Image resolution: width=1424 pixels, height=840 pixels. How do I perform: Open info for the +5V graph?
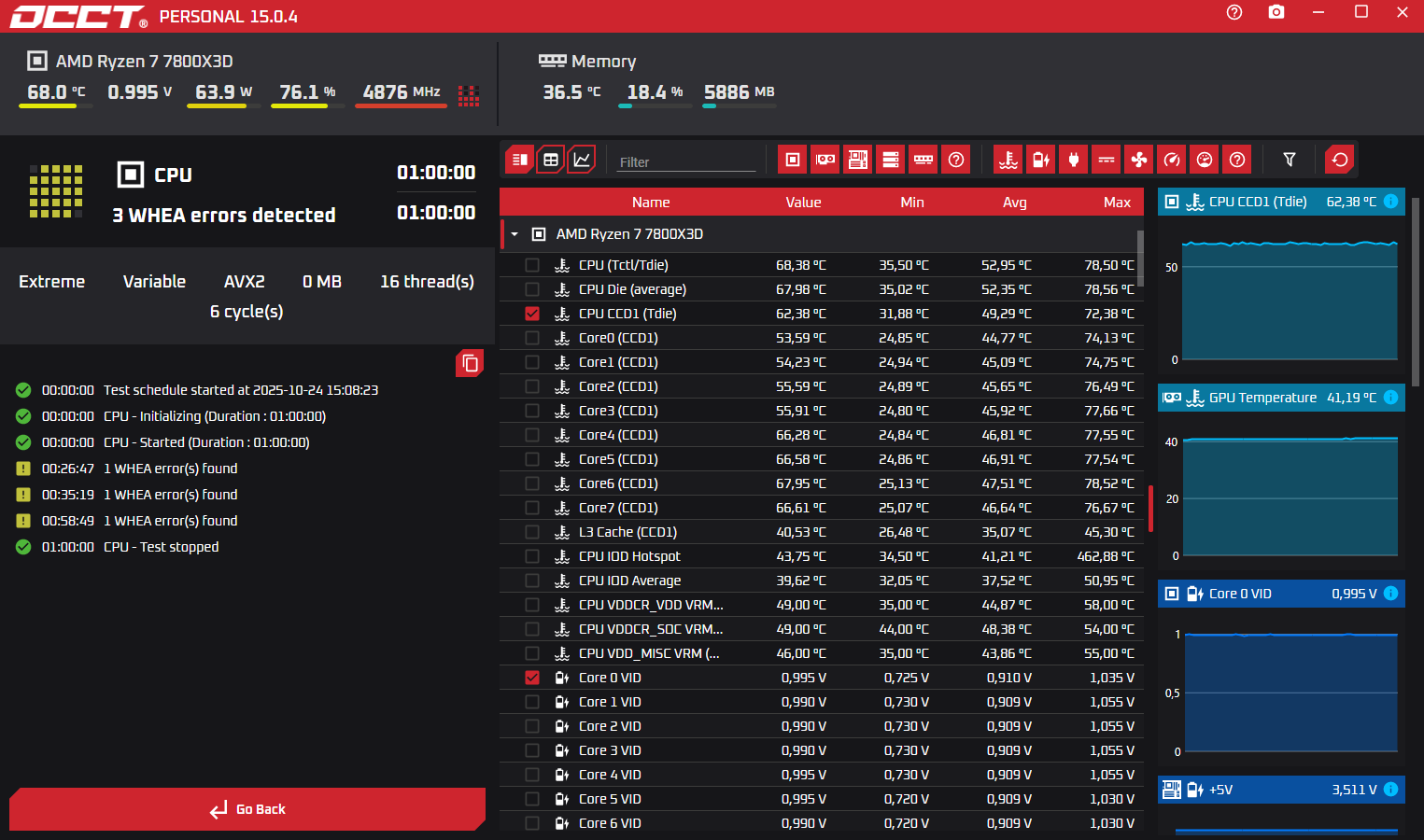click(1390, 790)
